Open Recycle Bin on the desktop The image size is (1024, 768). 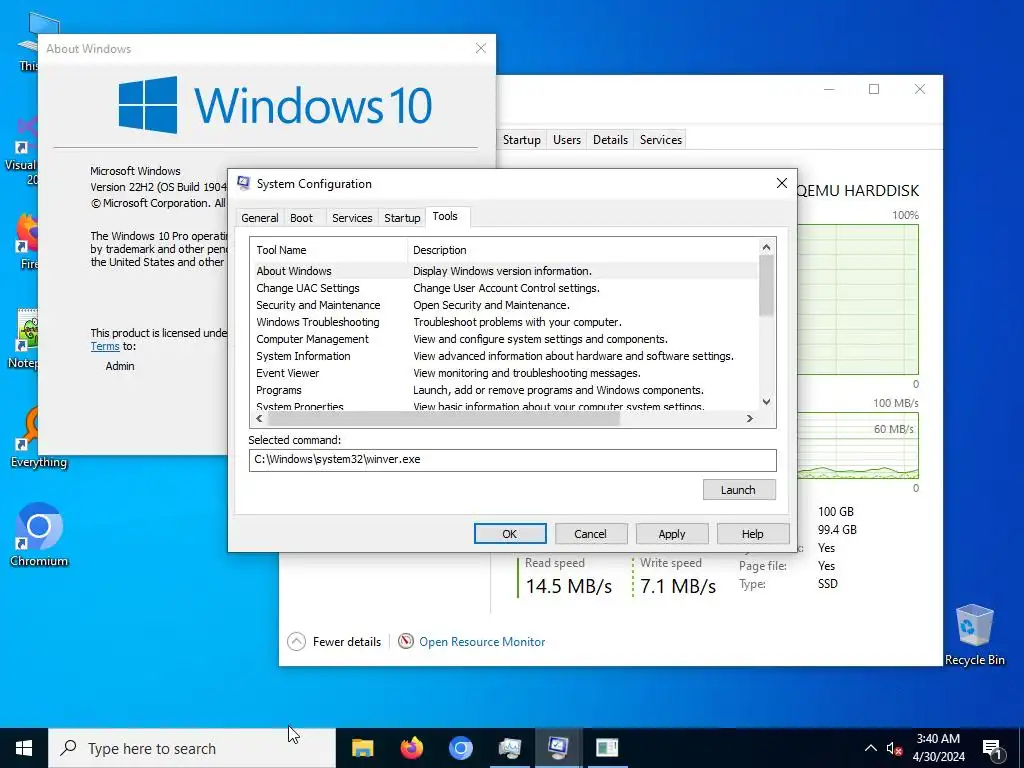click(974, 635)
